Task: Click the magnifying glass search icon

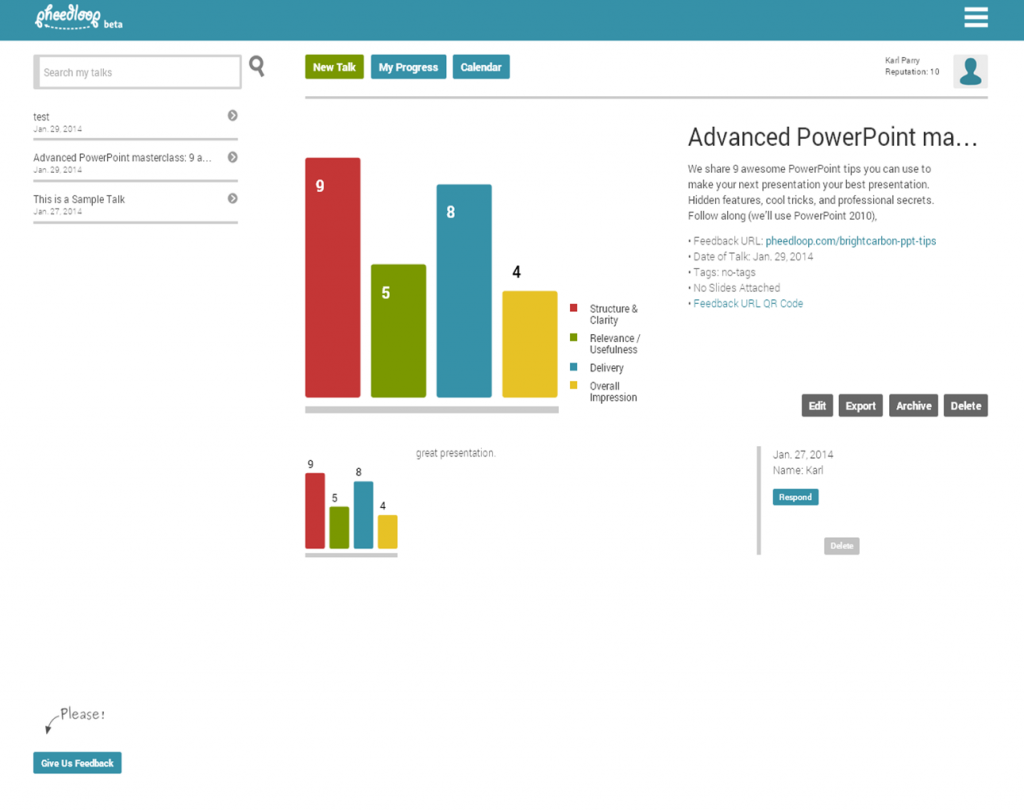Action: click(257, 67)
